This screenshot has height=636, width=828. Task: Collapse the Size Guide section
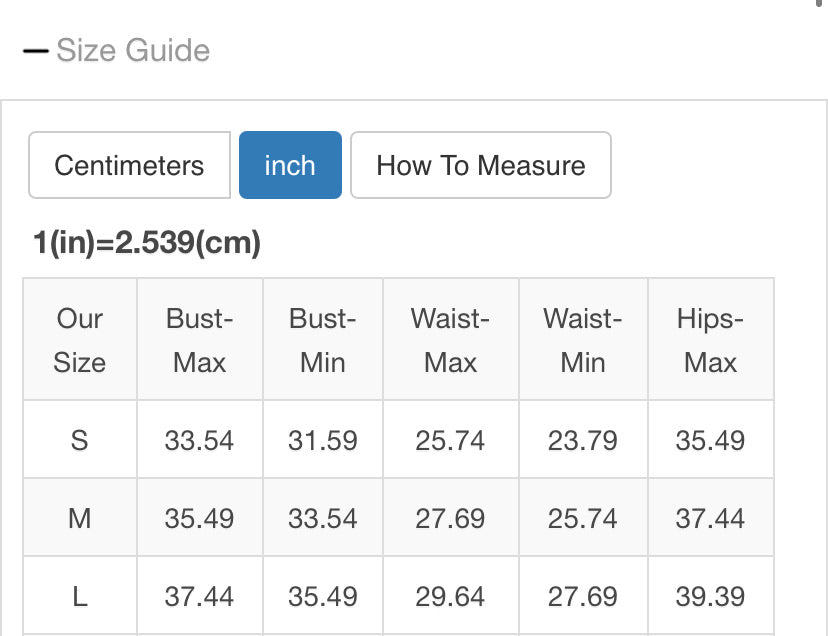coord(116,51)
